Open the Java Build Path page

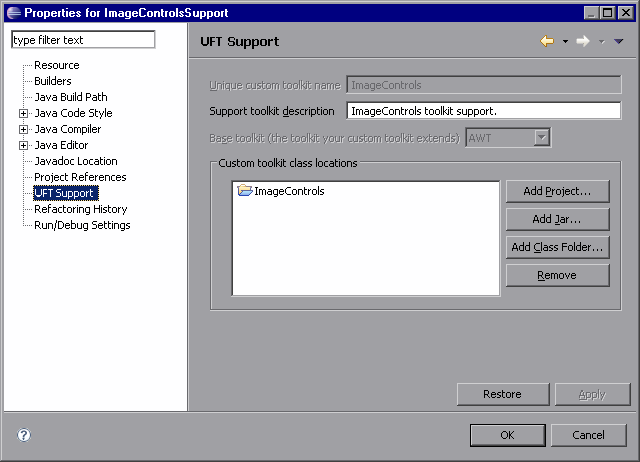coord(71,97)
